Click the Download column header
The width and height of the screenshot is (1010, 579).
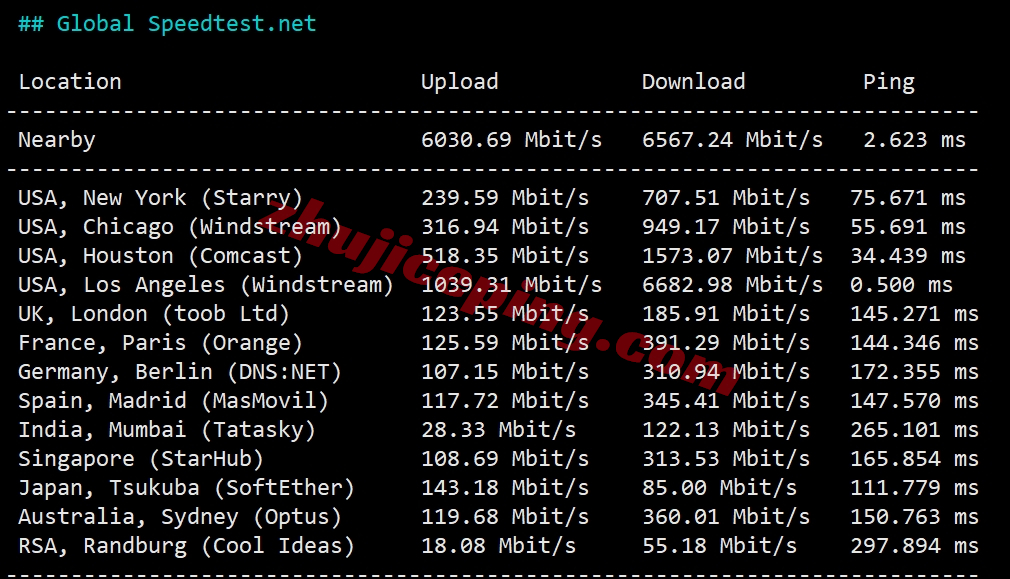coord(693,82)
